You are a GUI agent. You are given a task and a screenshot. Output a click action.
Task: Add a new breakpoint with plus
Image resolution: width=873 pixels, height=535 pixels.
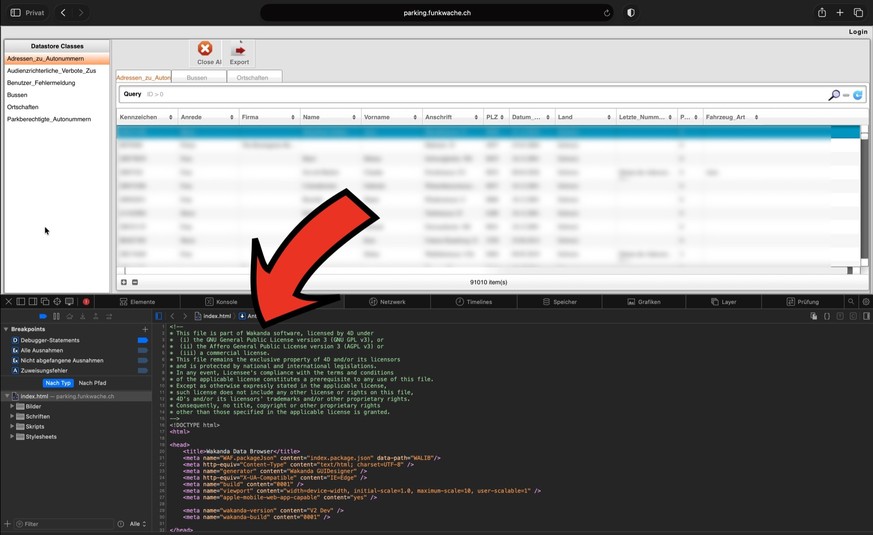[145, 329]
